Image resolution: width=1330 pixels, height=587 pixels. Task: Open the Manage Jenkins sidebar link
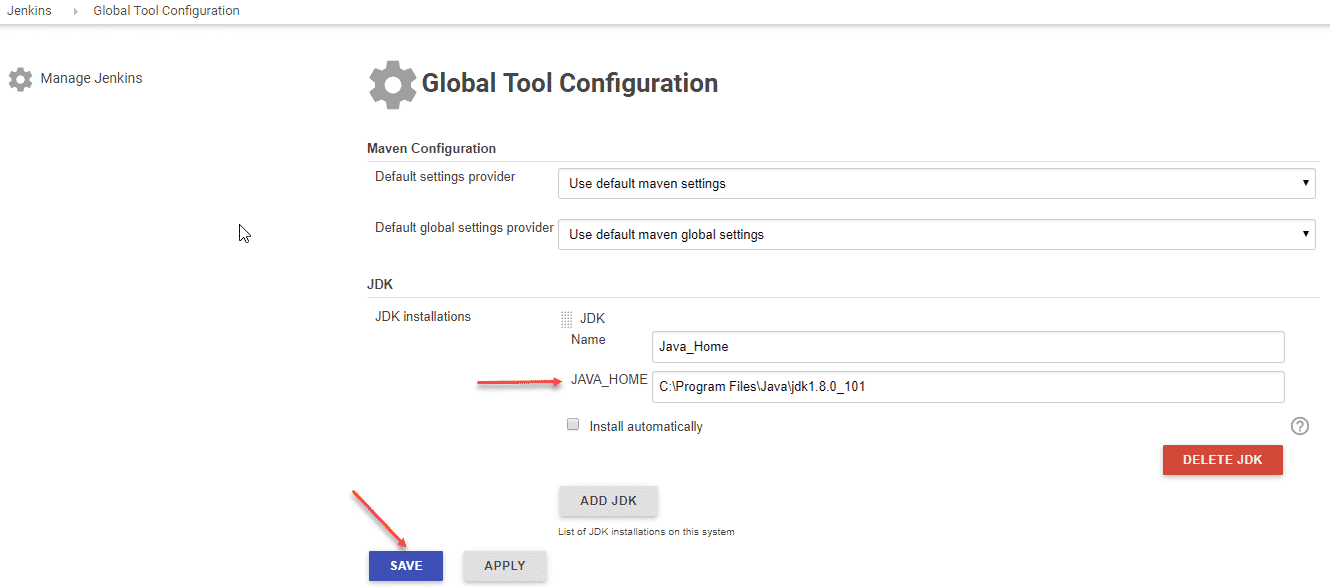91,78
